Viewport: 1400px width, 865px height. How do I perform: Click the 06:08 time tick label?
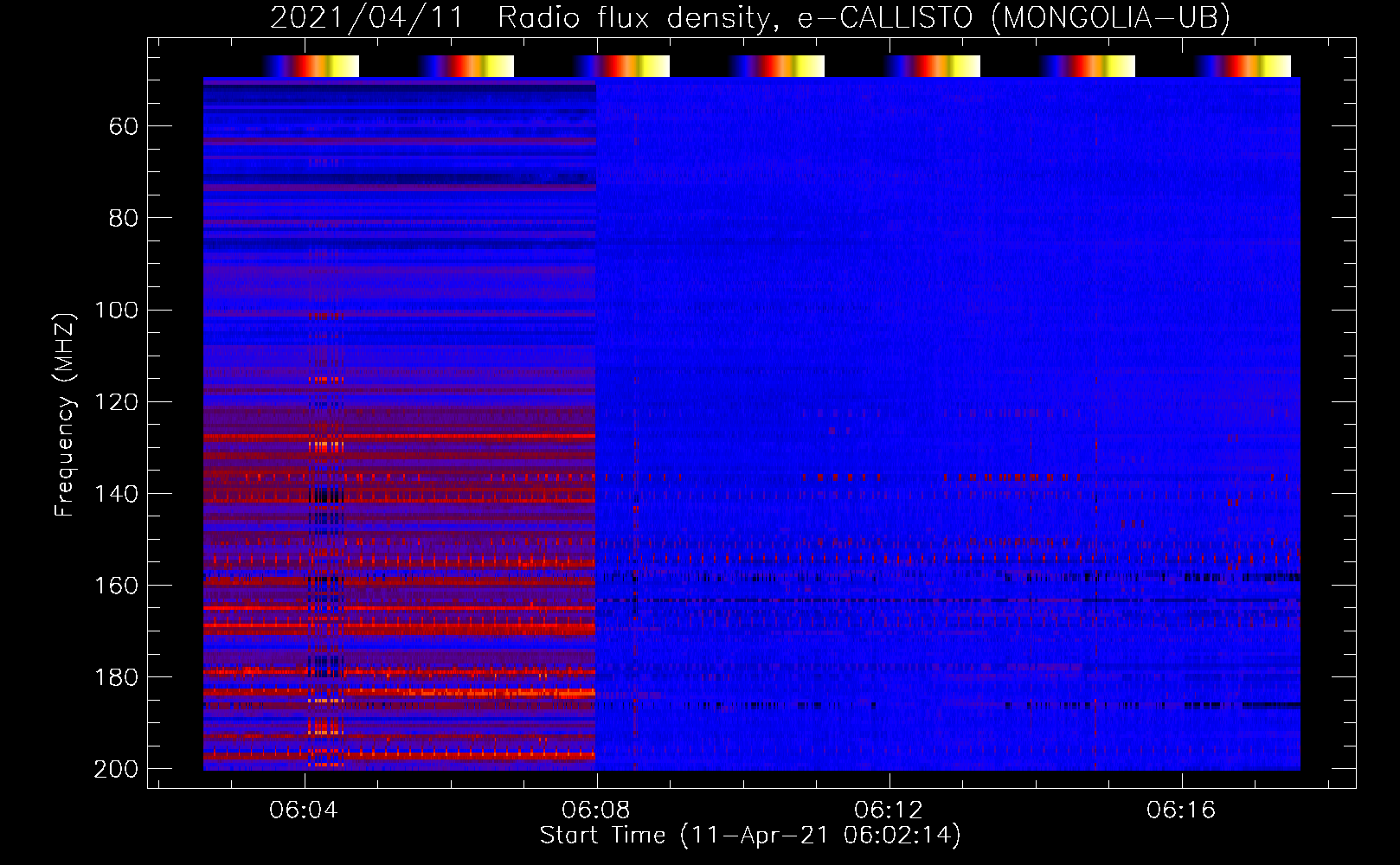(x=596, y=810)
